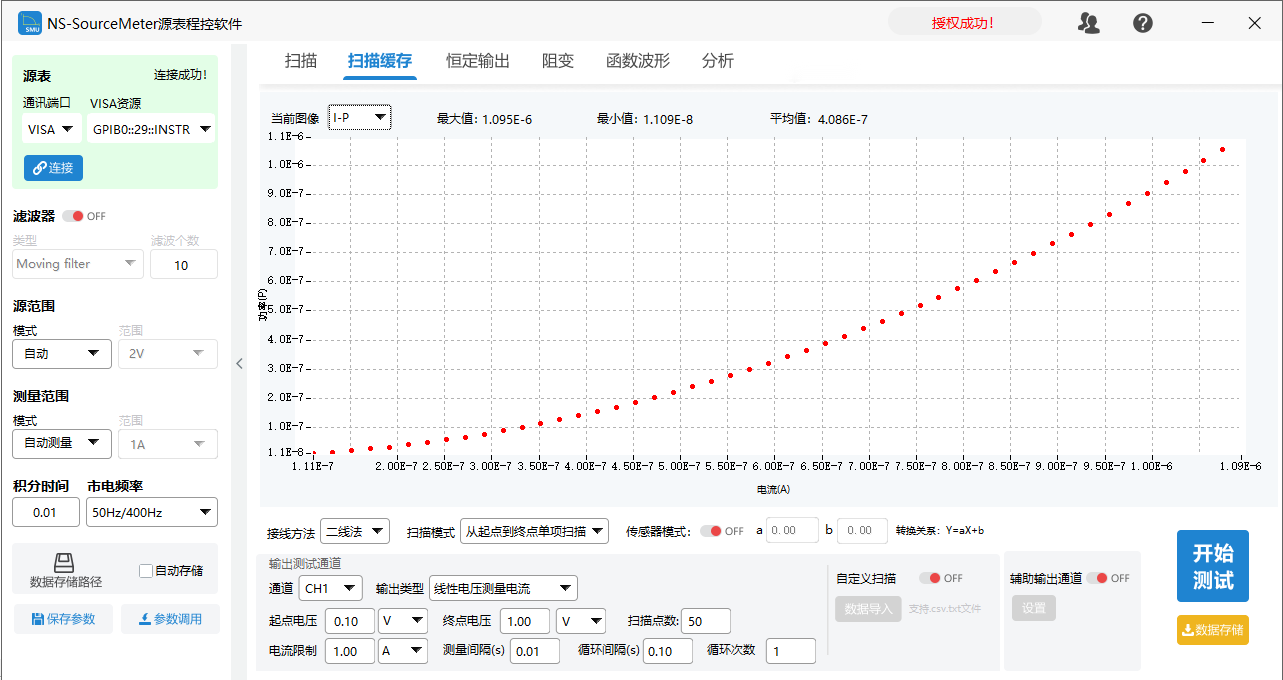Click 保存参数 save parameters button

(x=63, y=619)
